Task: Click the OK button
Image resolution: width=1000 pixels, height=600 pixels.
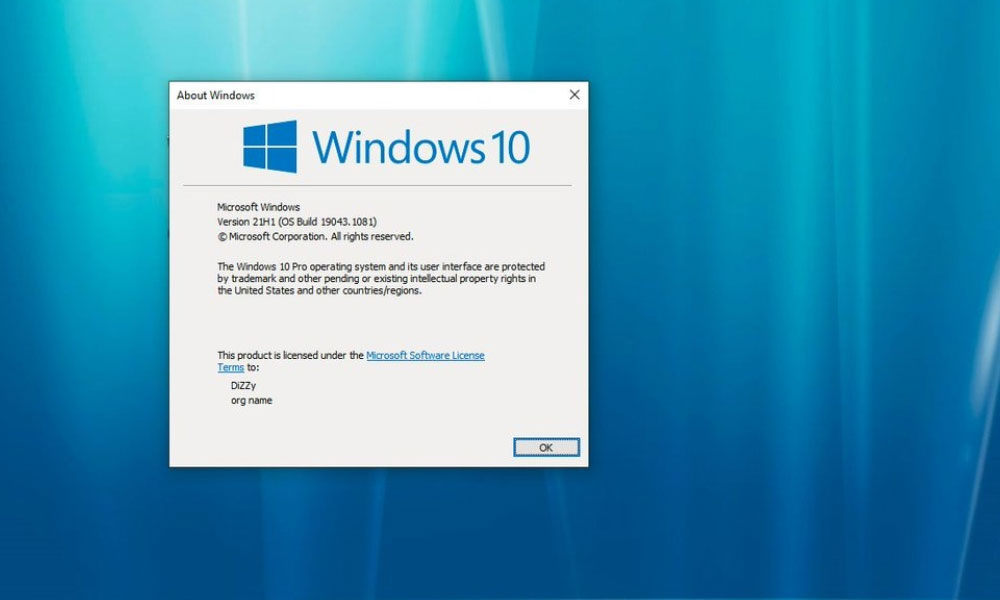Action: tap(546, 447)
